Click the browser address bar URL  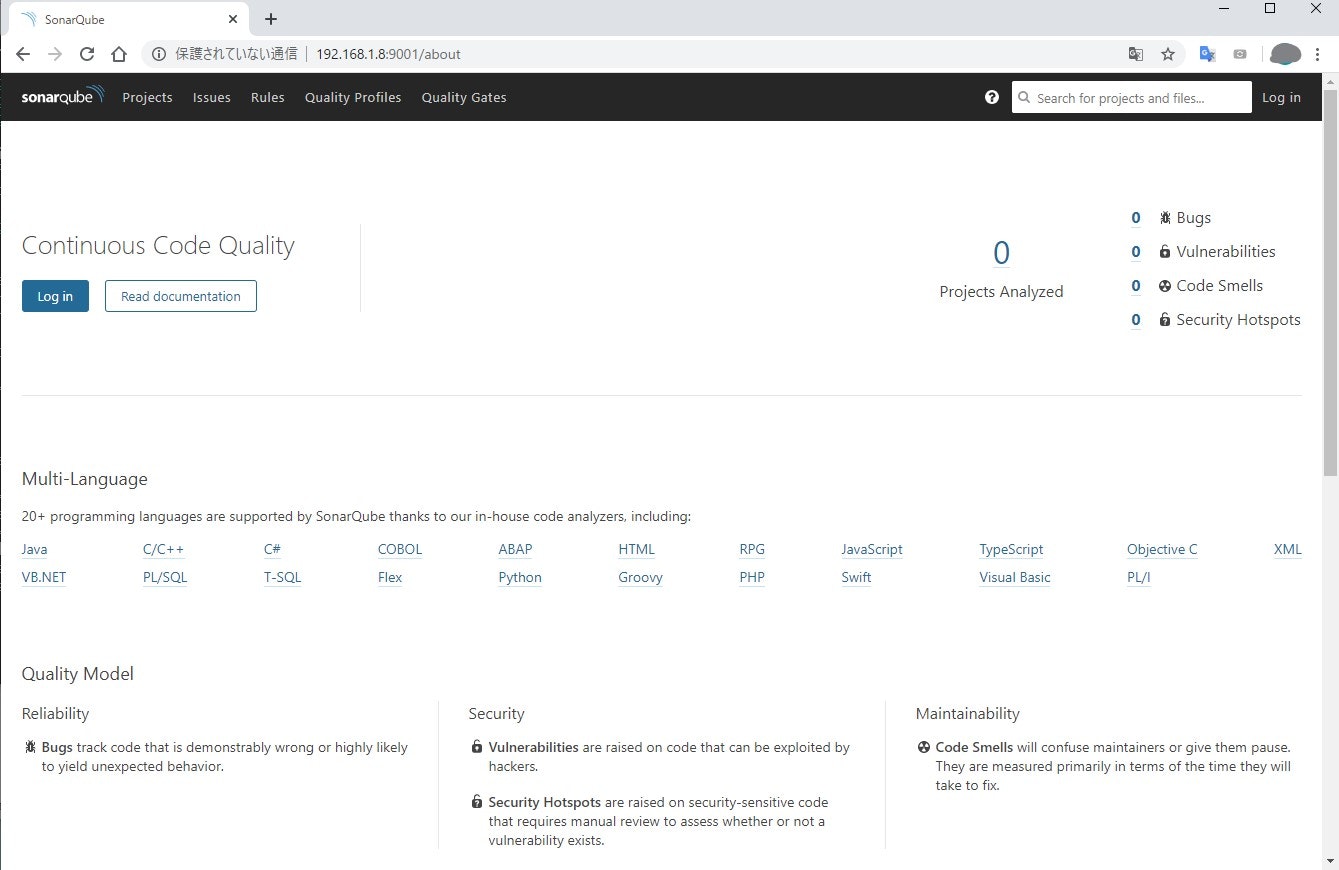point(388,54)
